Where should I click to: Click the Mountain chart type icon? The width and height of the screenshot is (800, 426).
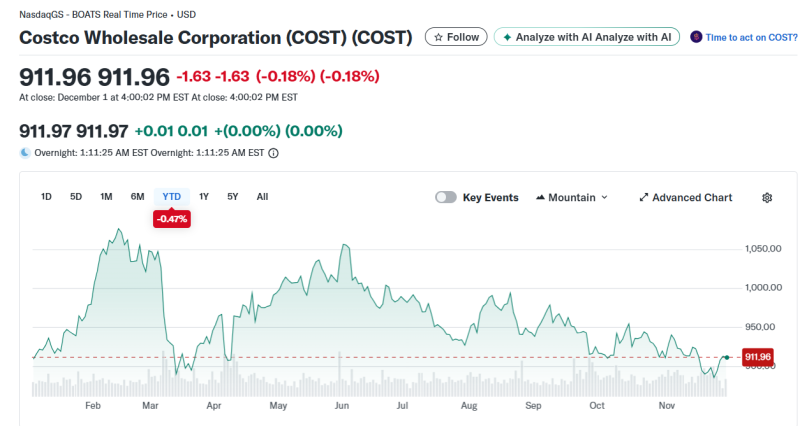(541, 198)
